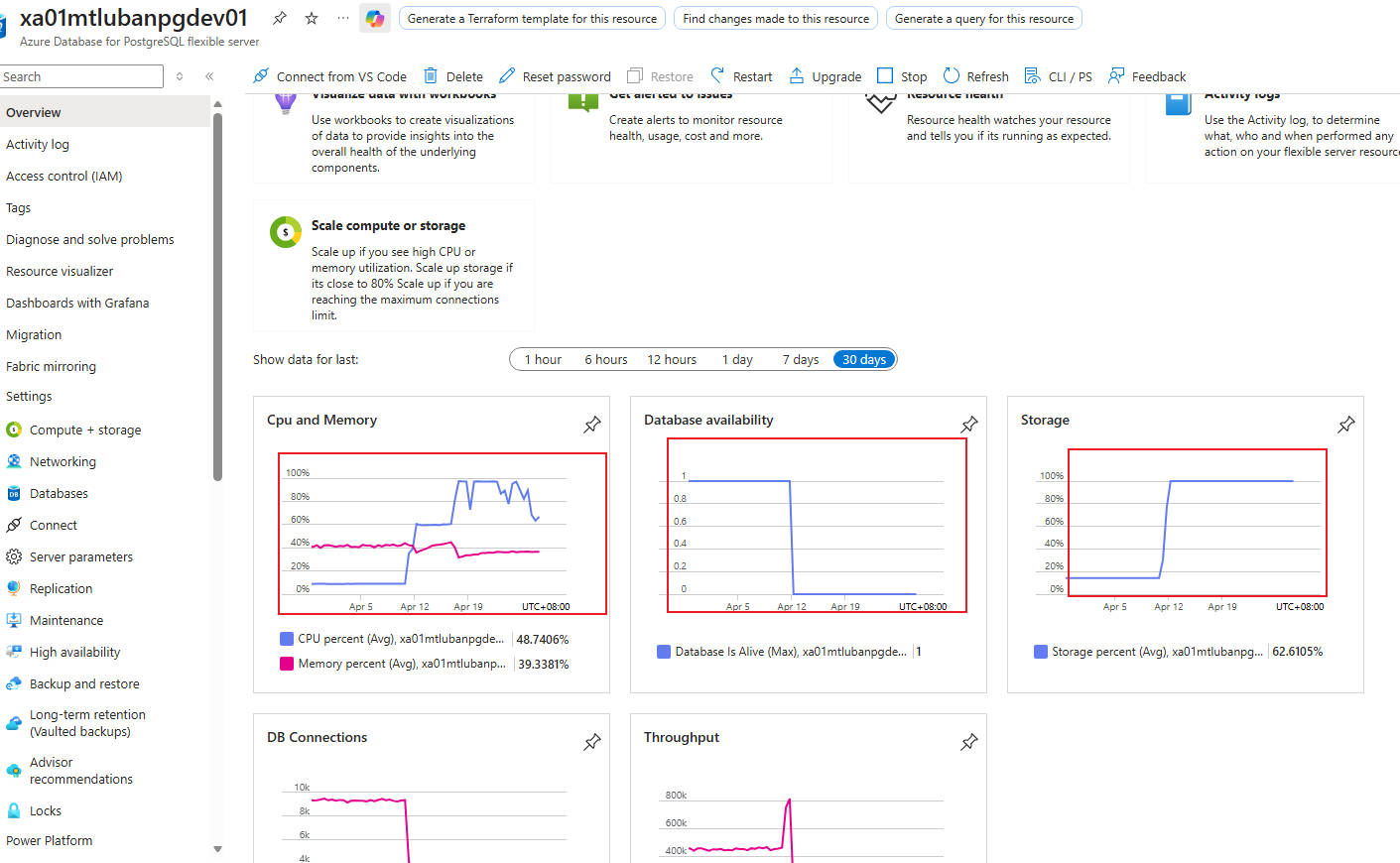Click the sidebar vertical scrollbar

[217, 296]
